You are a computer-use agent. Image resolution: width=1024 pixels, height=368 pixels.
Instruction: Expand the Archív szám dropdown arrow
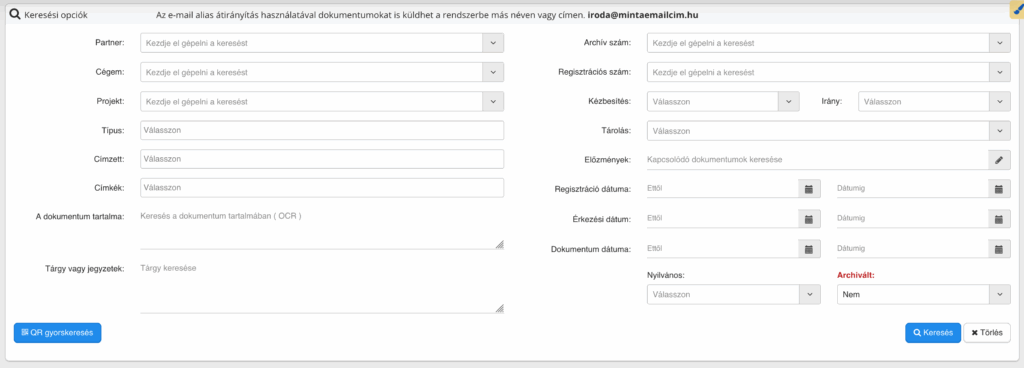click(999, 43)
